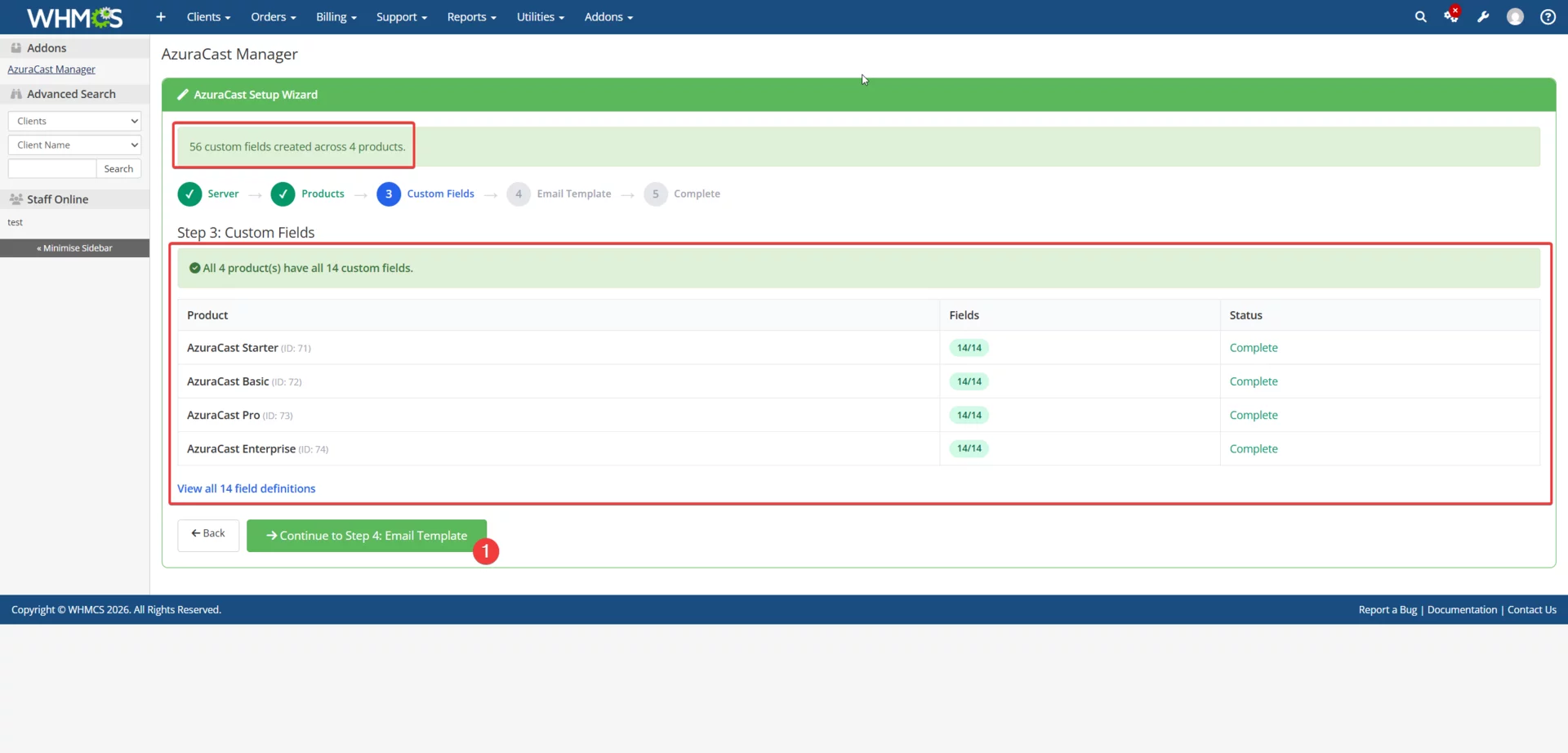The image size is (1568, 753).
Task: Select the completed Server step checkmark
Action: pos(189,194)
